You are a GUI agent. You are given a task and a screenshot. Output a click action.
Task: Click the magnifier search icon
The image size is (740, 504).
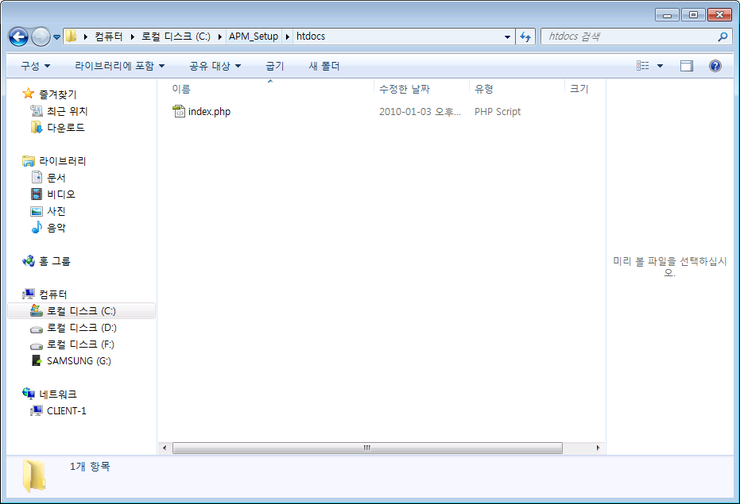[x=722, y=37]
